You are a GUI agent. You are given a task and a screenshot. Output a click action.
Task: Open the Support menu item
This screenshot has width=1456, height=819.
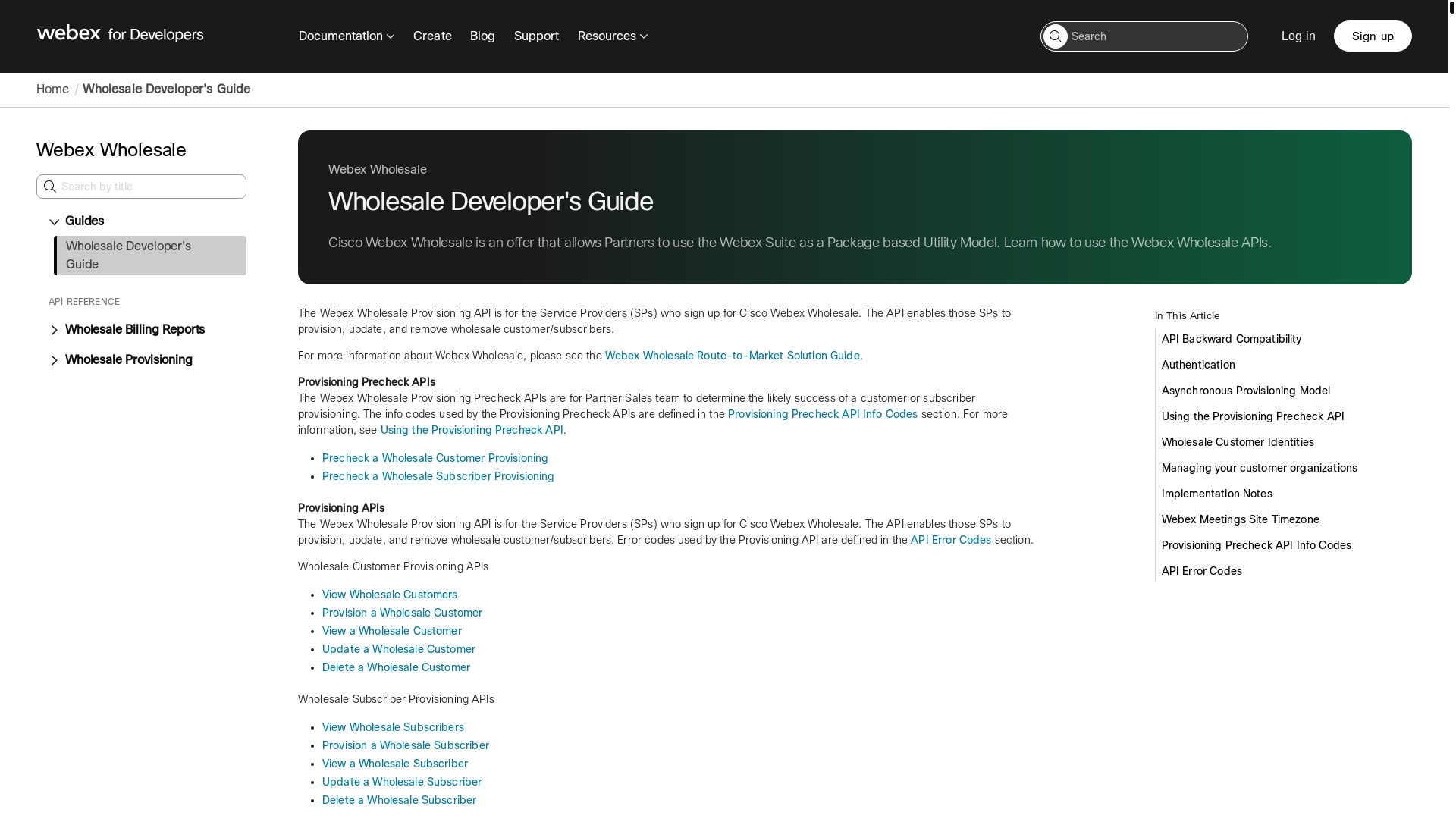536,36
